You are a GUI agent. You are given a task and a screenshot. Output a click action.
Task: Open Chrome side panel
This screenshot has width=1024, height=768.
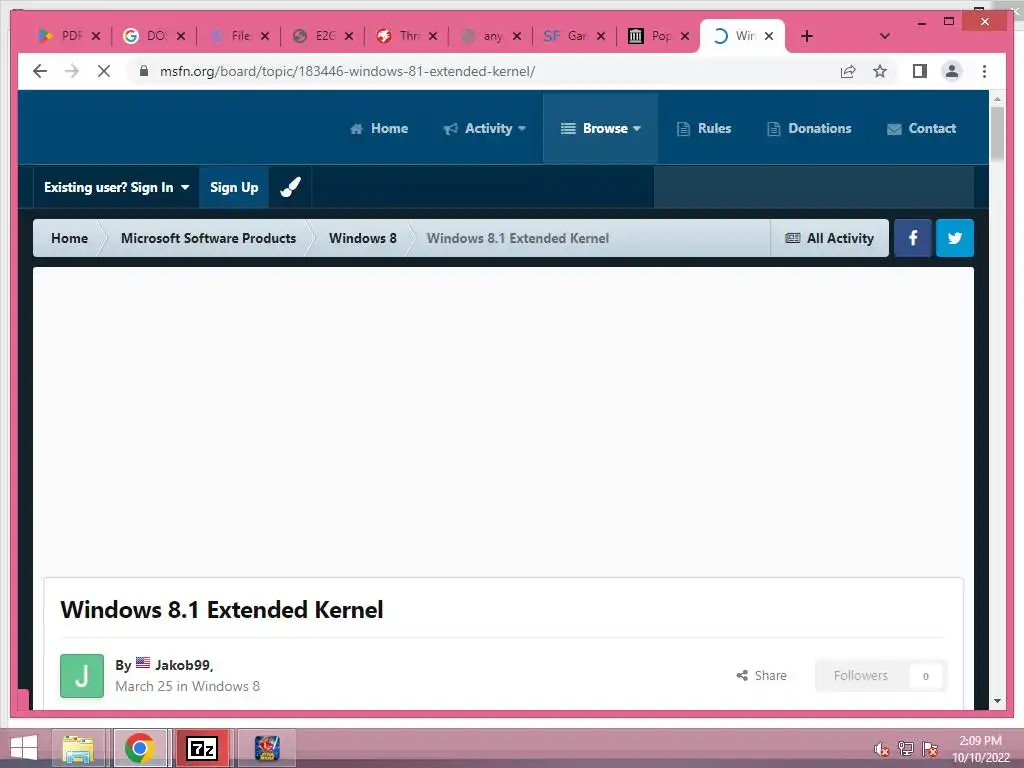tap(920, 71)
